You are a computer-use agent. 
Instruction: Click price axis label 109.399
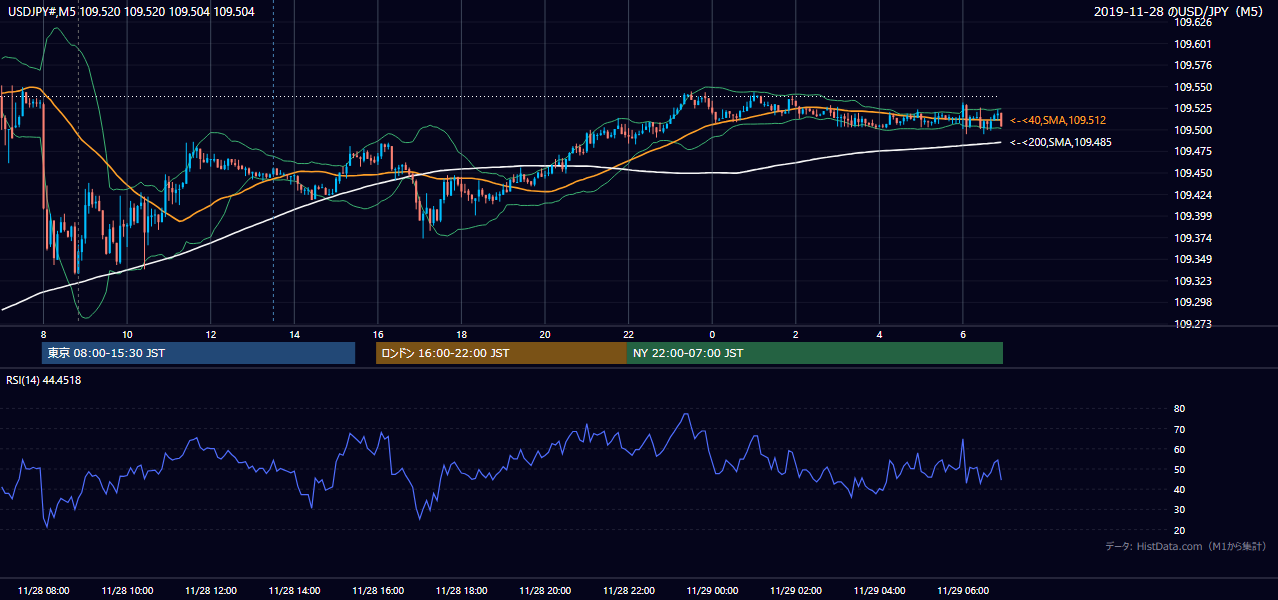[x=1193, y=216]
